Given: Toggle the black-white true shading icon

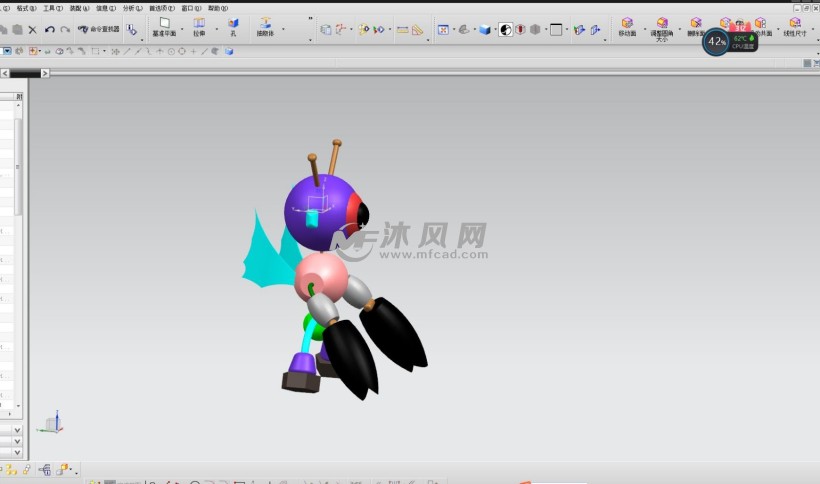Looking at the screenshot, I should tap(506, 30).
